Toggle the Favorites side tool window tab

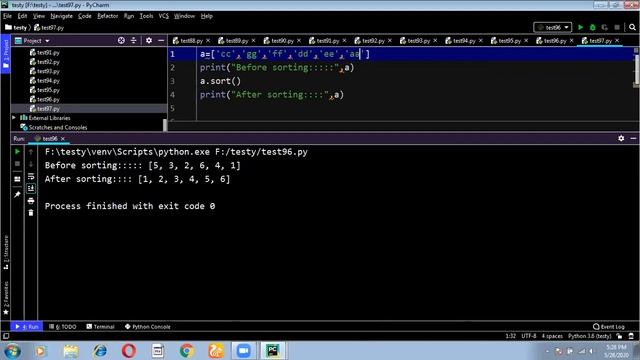[x=6, y=298]
